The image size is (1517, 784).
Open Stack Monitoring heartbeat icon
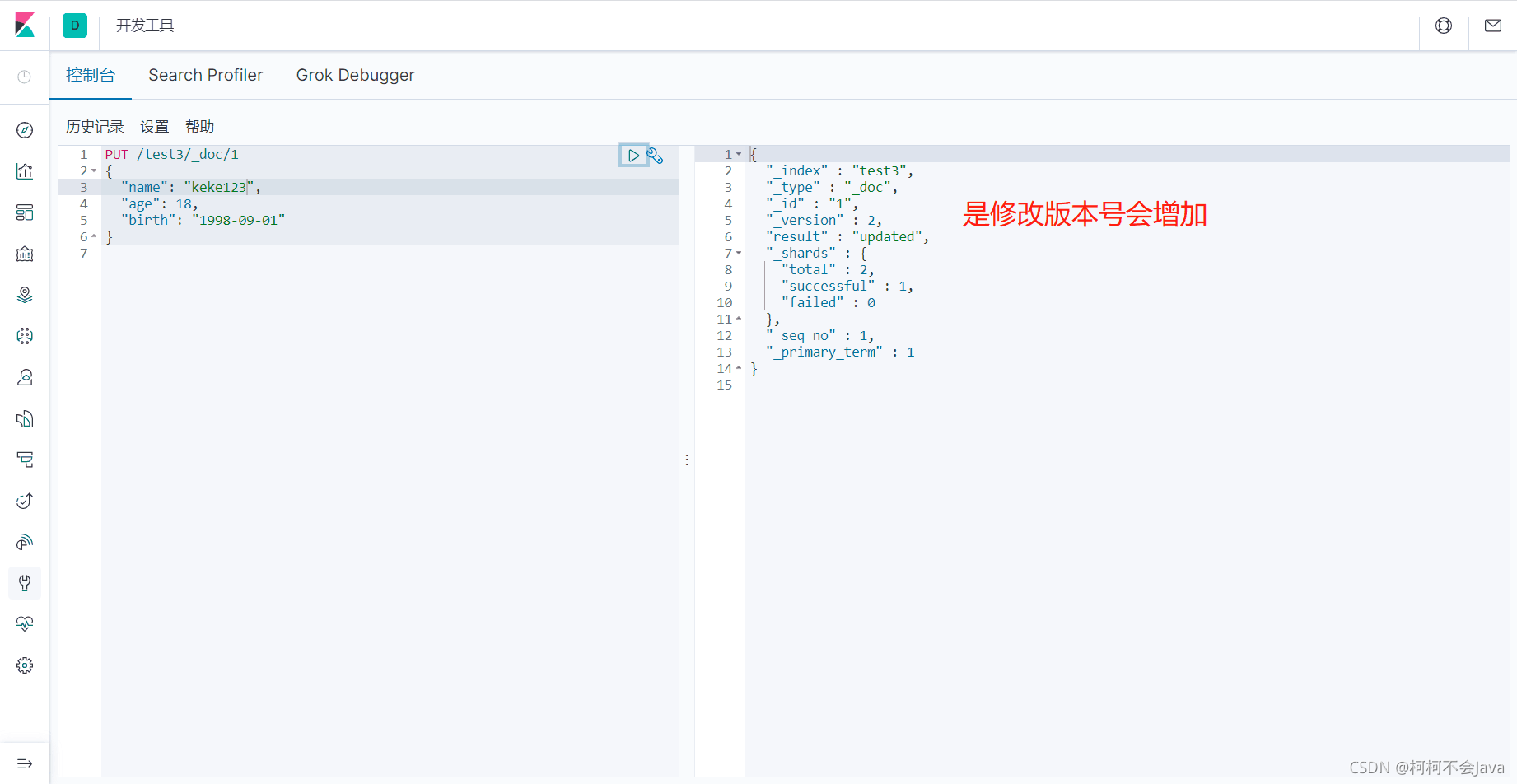pyautogui.click(x=25, y=624)
